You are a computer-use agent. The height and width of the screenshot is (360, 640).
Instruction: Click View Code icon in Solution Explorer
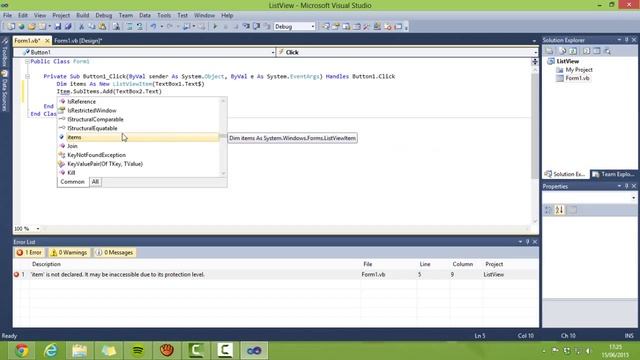tap(587, 51)
